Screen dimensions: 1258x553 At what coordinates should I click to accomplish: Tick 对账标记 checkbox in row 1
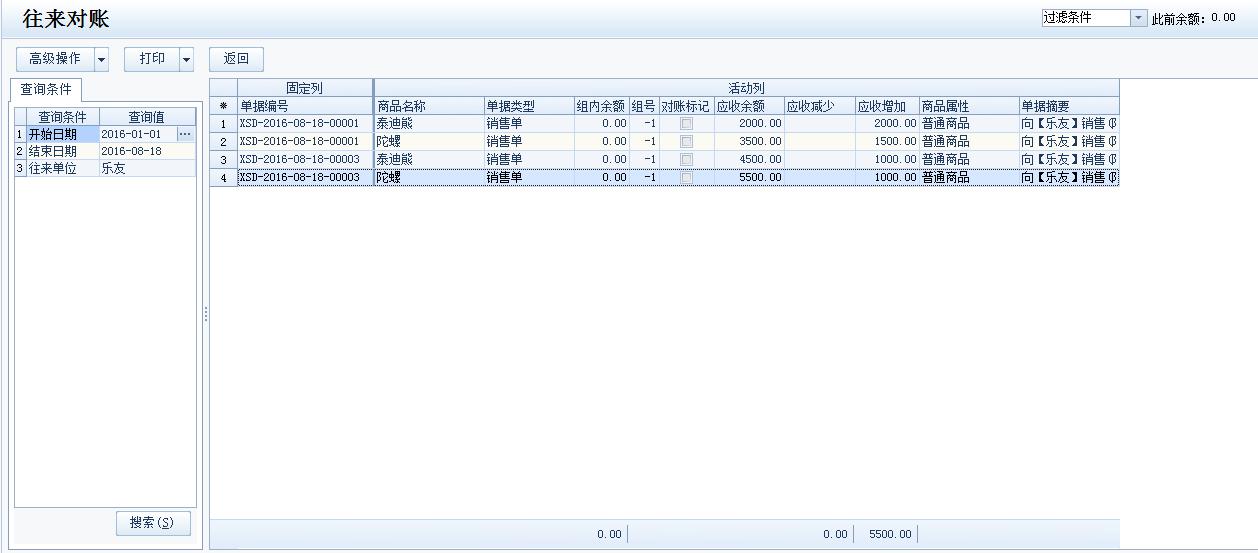coord(686,124)
